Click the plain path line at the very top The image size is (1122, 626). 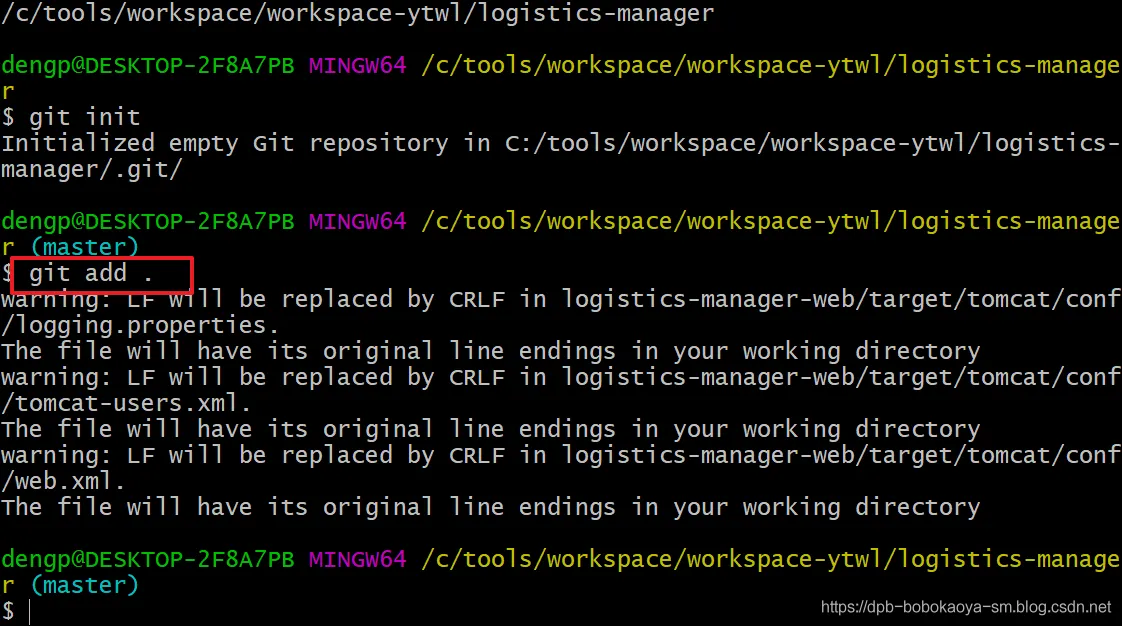click(x=358, y=13)
